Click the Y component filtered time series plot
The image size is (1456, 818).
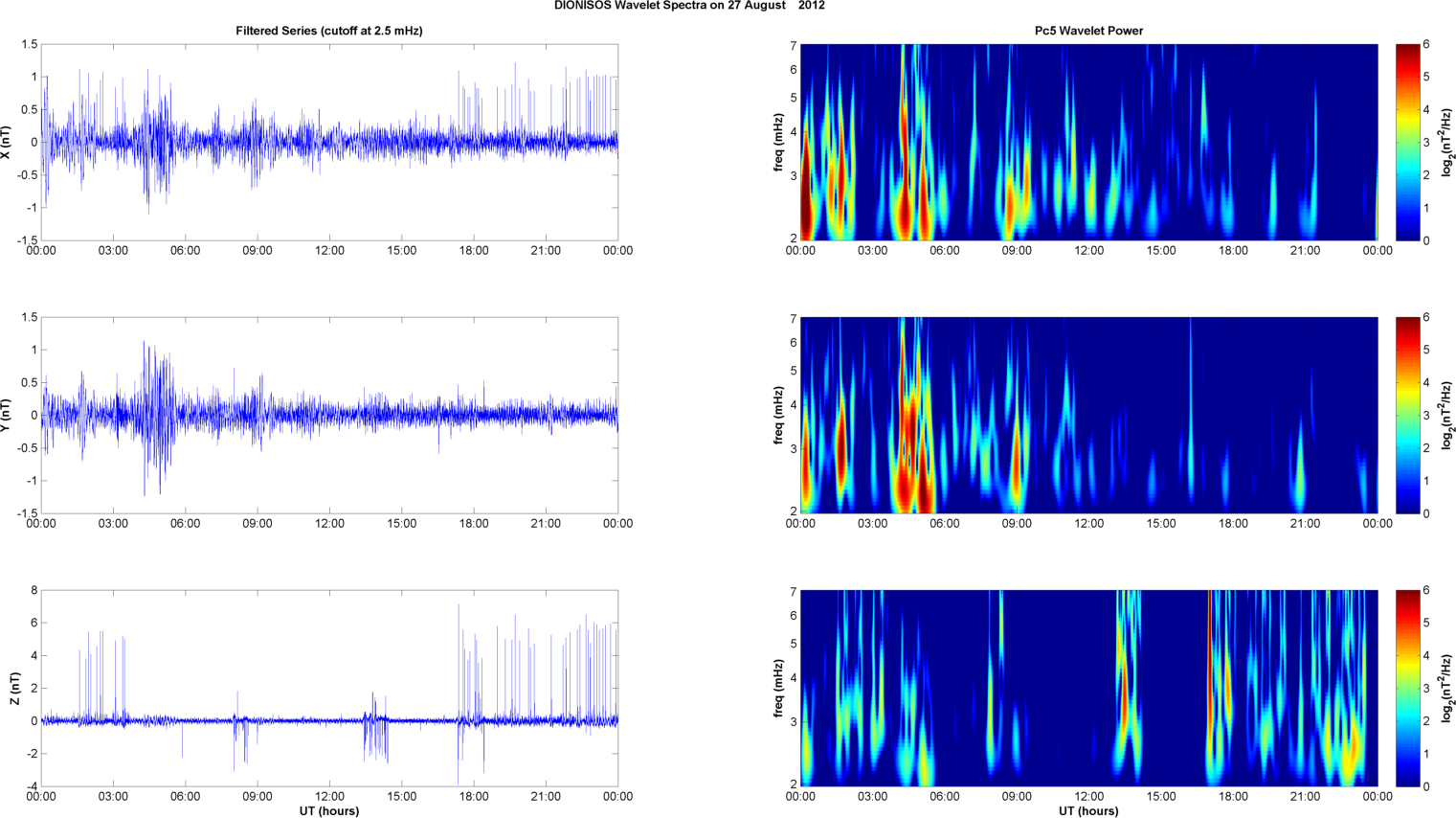[x=329, y=416]
